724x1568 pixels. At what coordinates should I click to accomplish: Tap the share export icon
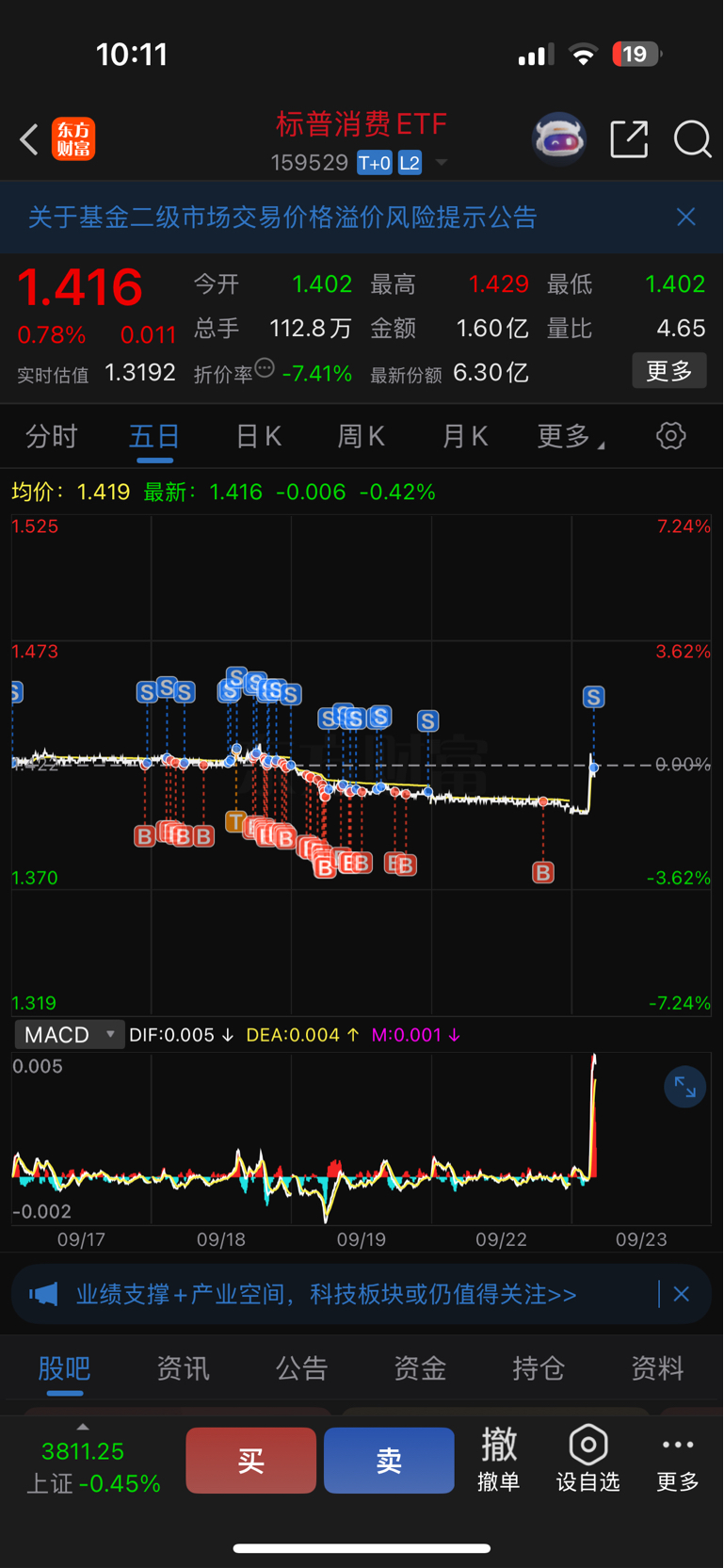[629, 139]
